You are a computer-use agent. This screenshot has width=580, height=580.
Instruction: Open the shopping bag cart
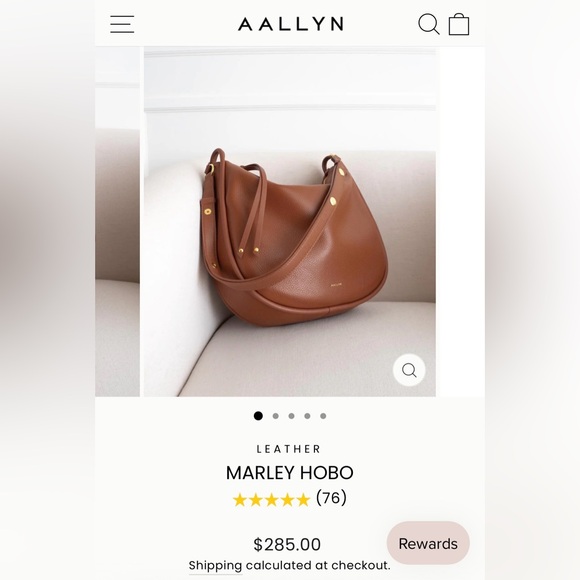click(x=459, y=24)
